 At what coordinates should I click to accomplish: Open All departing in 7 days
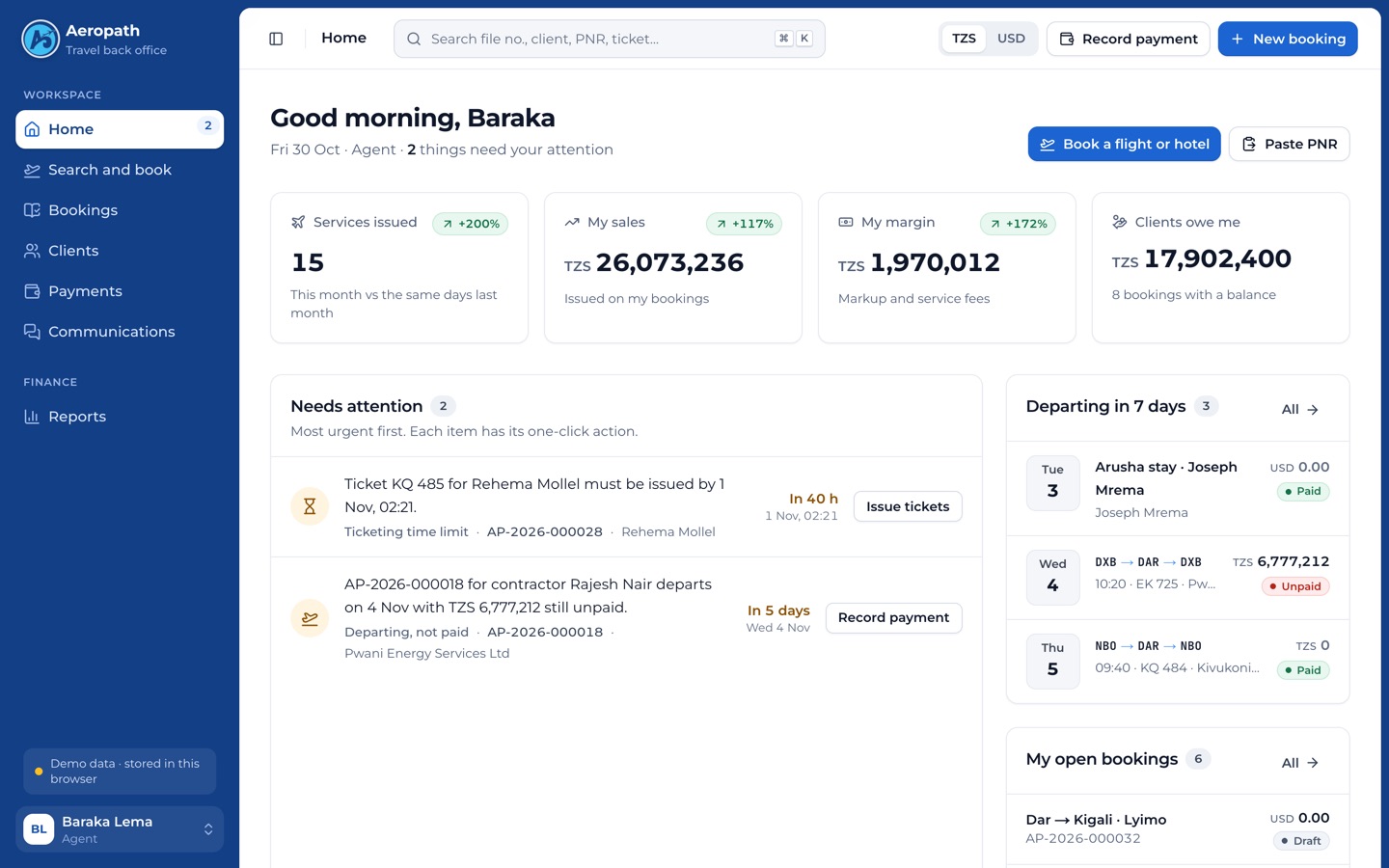(1299, 410)
